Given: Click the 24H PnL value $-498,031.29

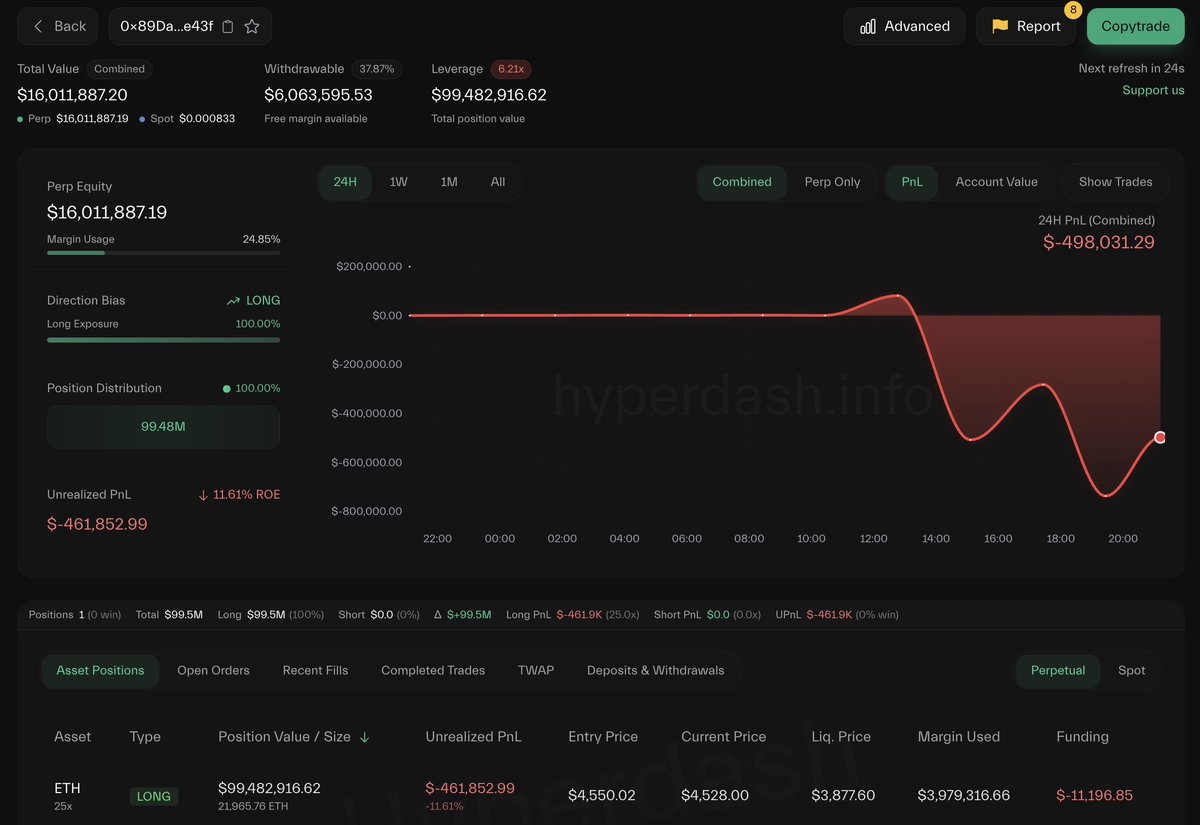Looking at the screenshot, I should 1099,242.
